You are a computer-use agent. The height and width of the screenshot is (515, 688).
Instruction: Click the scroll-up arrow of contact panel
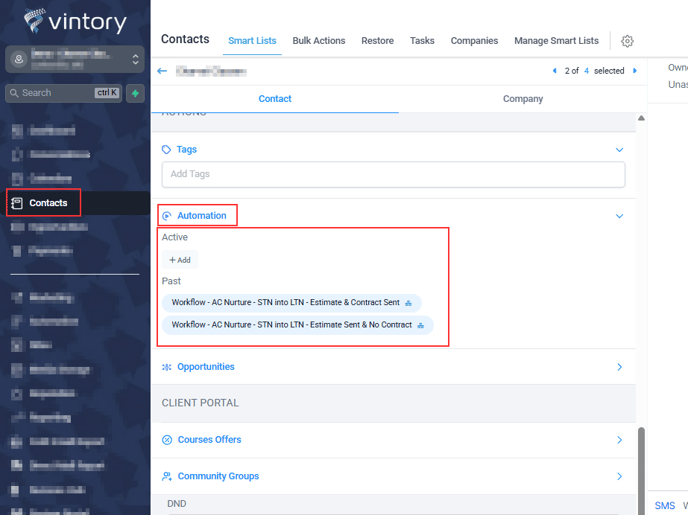pyautogui.click(x=641, y=118)
